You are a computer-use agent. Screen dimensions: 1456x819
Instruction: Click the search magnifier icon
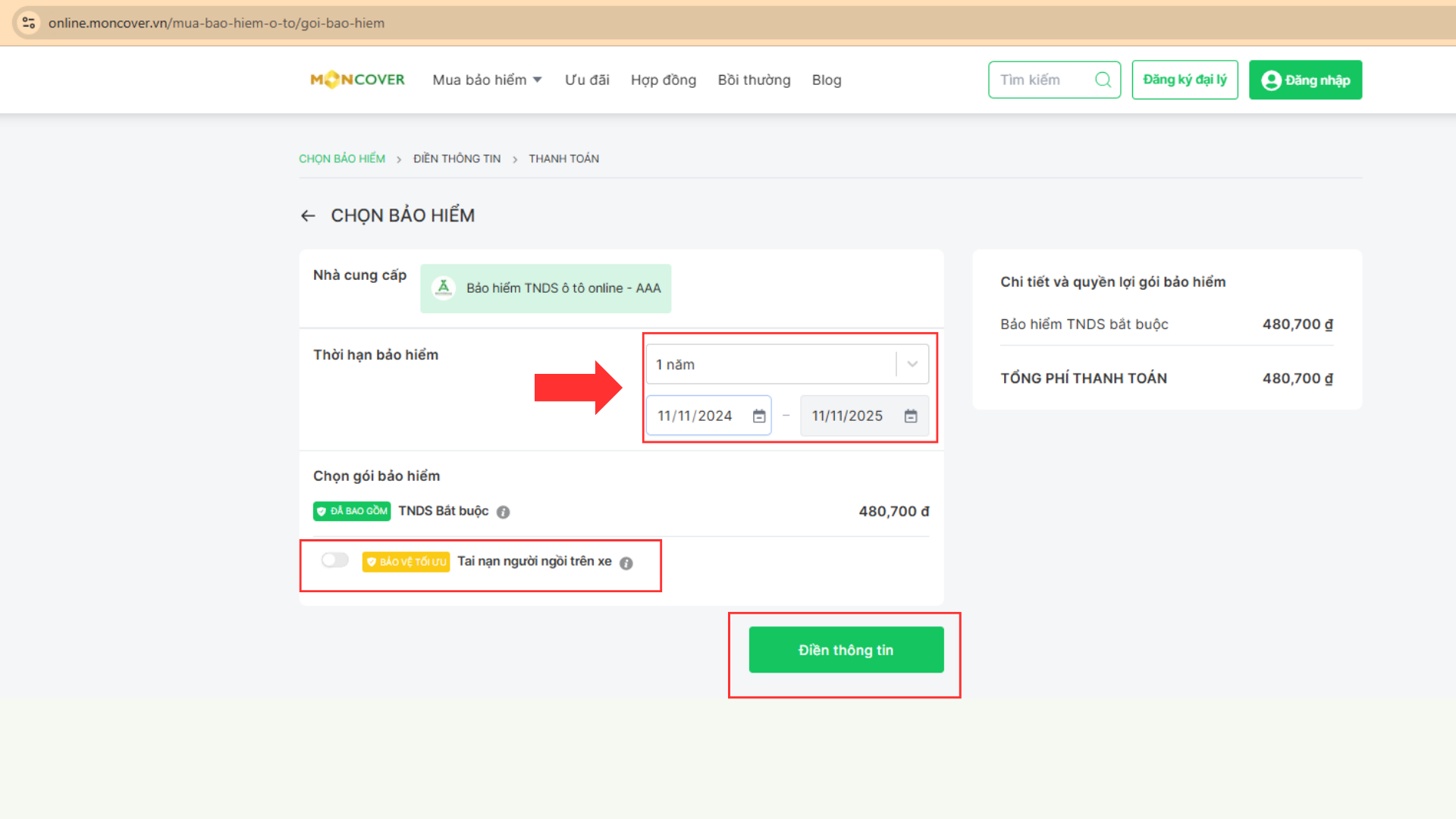tap(1103, 80)
